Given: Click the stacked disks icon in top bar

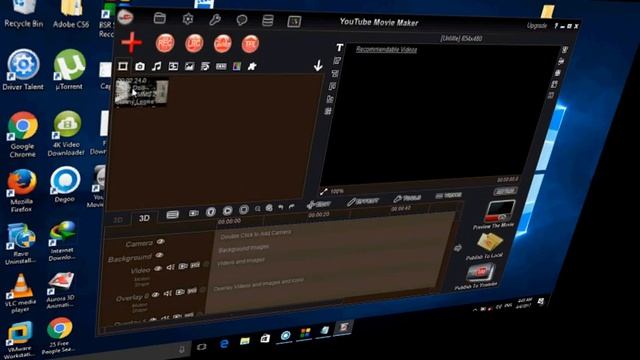Looking at the screenshot, I should (268, 20).
